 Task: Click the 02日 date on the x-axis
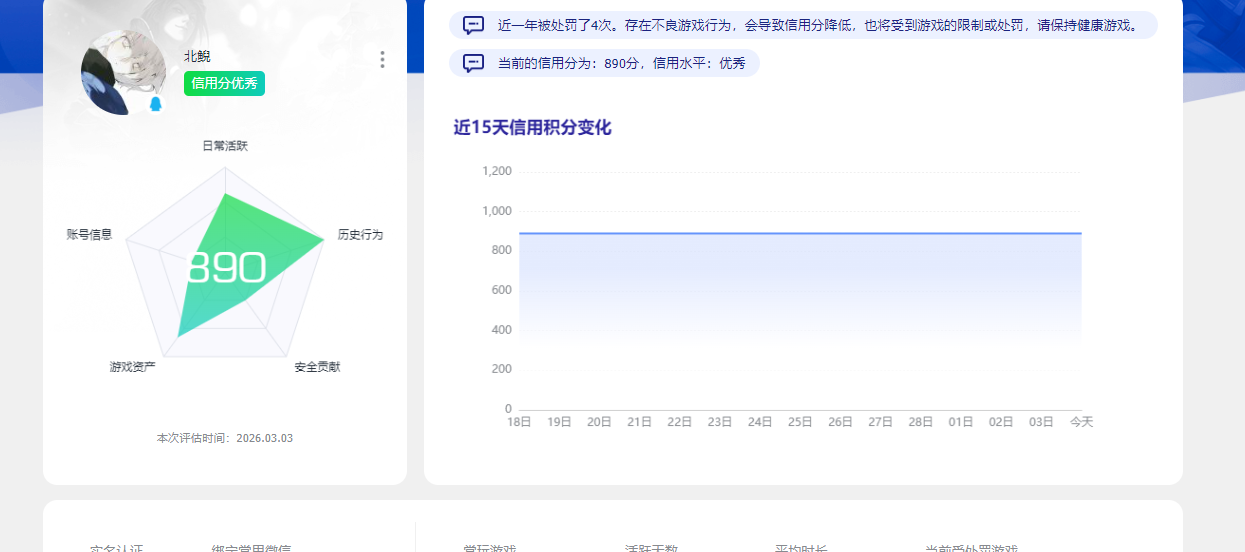(x=1001, y=422)
